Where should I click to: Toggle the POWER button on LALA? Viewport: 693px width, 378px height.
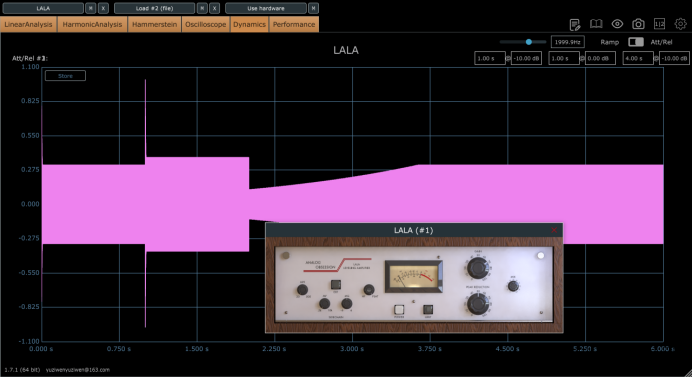pyautogui.click(x=399, y=309)
